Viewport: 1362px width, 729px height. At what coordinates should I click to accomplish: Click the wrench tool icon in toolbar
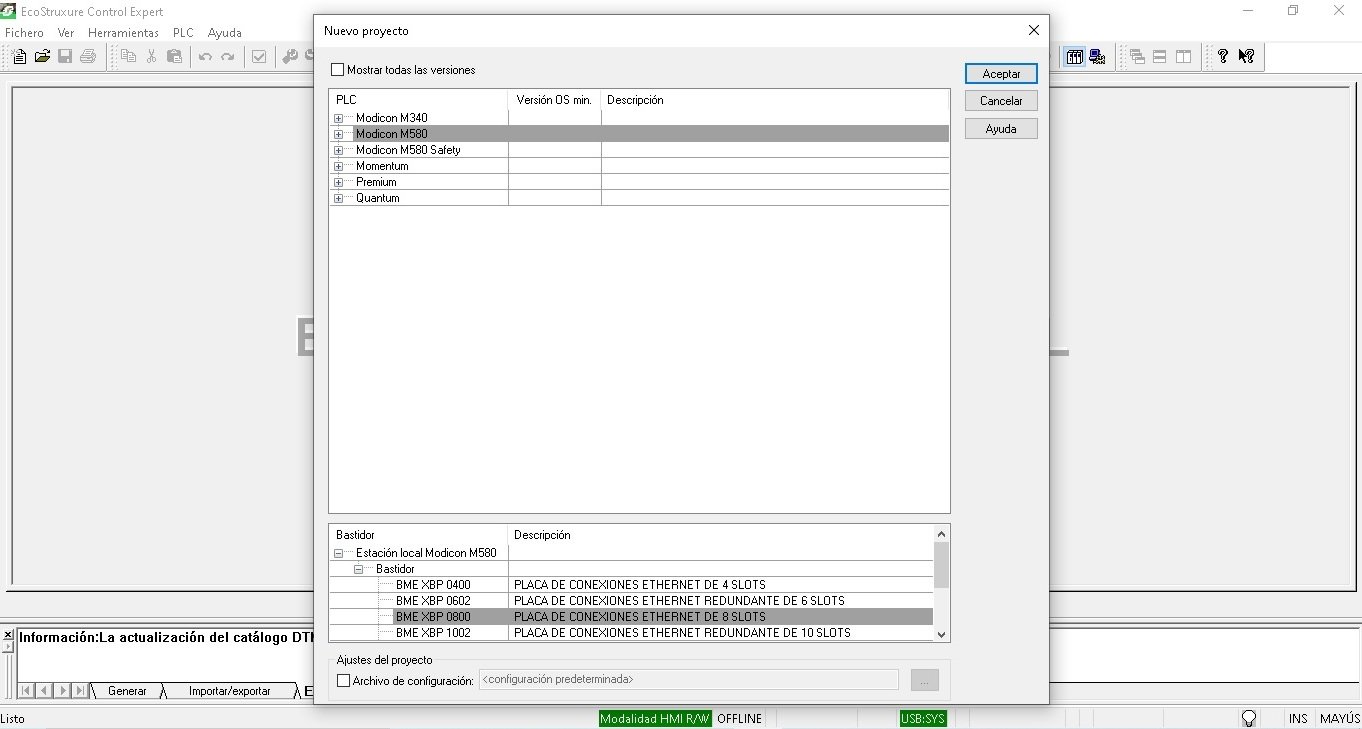click(290, 57)
